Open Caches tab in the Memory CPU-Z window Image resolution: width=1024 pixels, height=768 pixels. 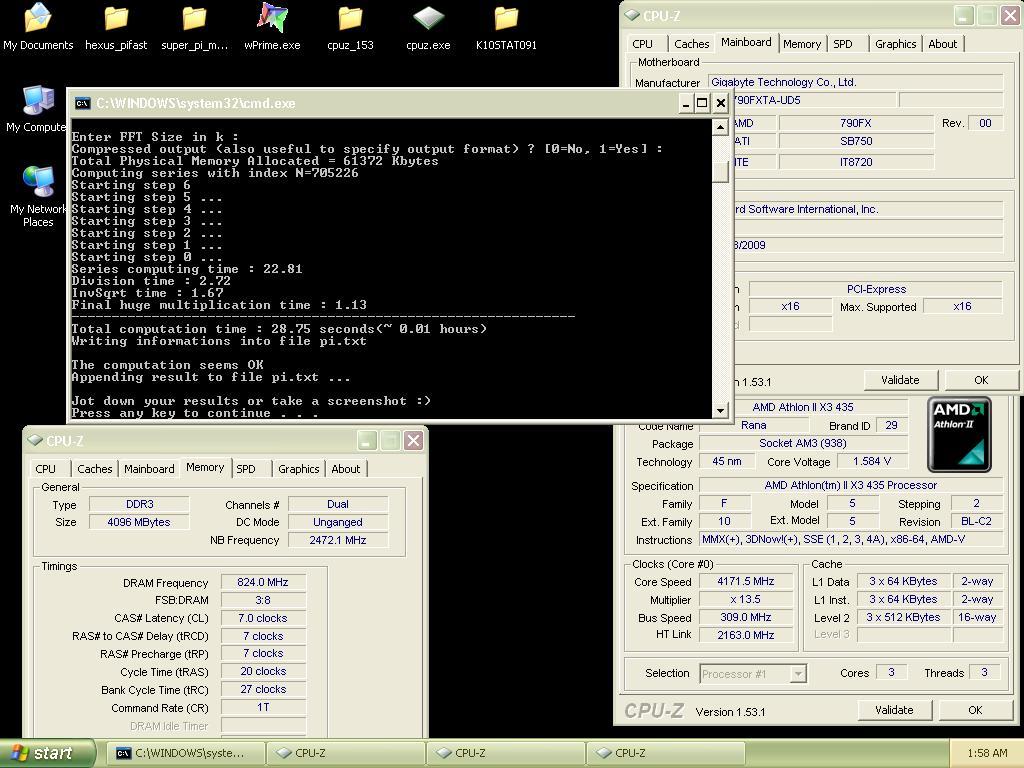click(x=95, y=469)
